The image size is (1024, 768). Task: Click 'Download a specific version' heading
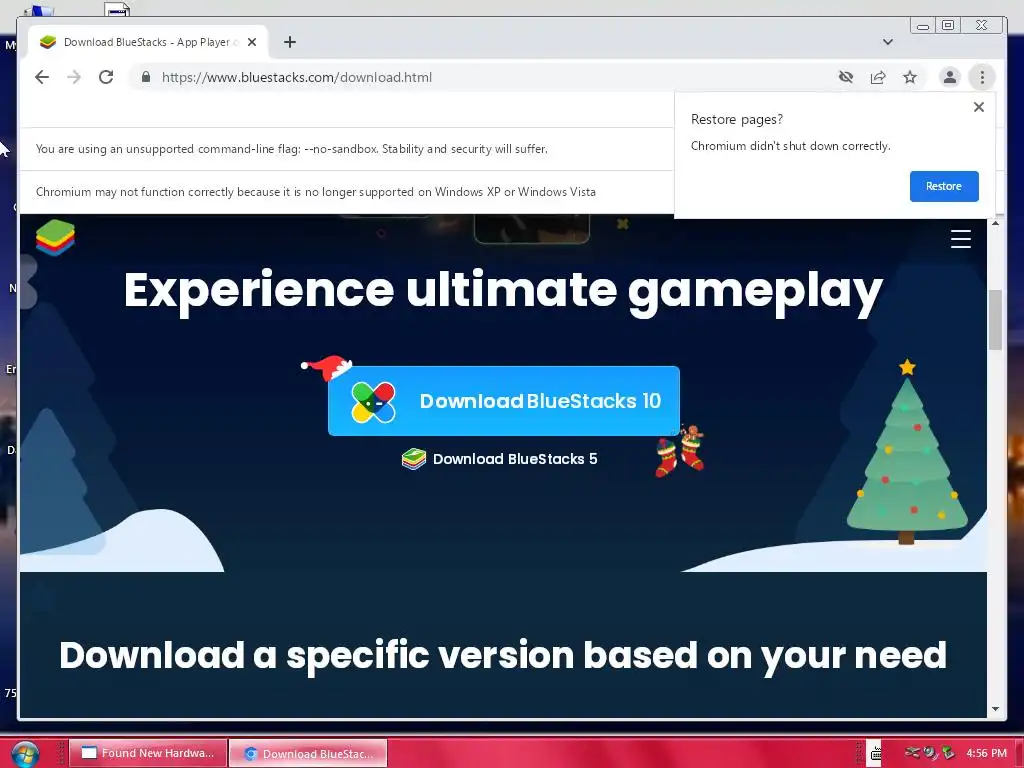pyautogui.click(x=503, y=656)
